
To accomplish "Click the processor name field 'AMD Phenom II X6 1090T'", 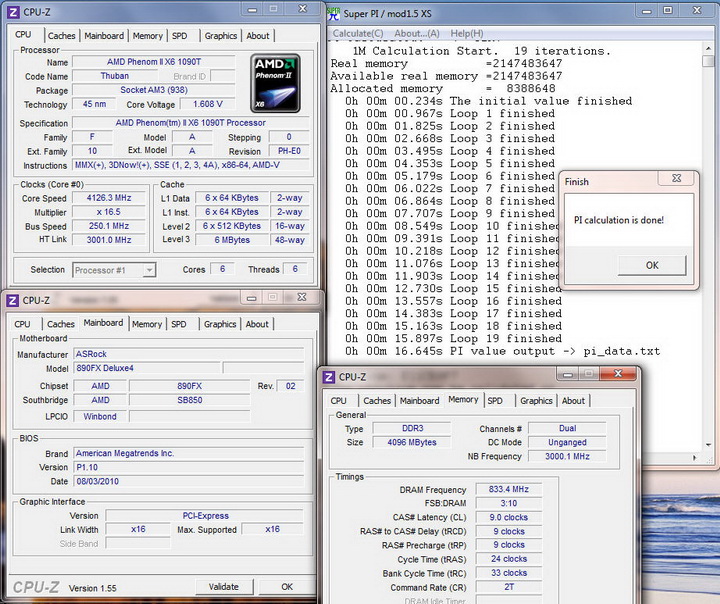I will click(154, 62).
